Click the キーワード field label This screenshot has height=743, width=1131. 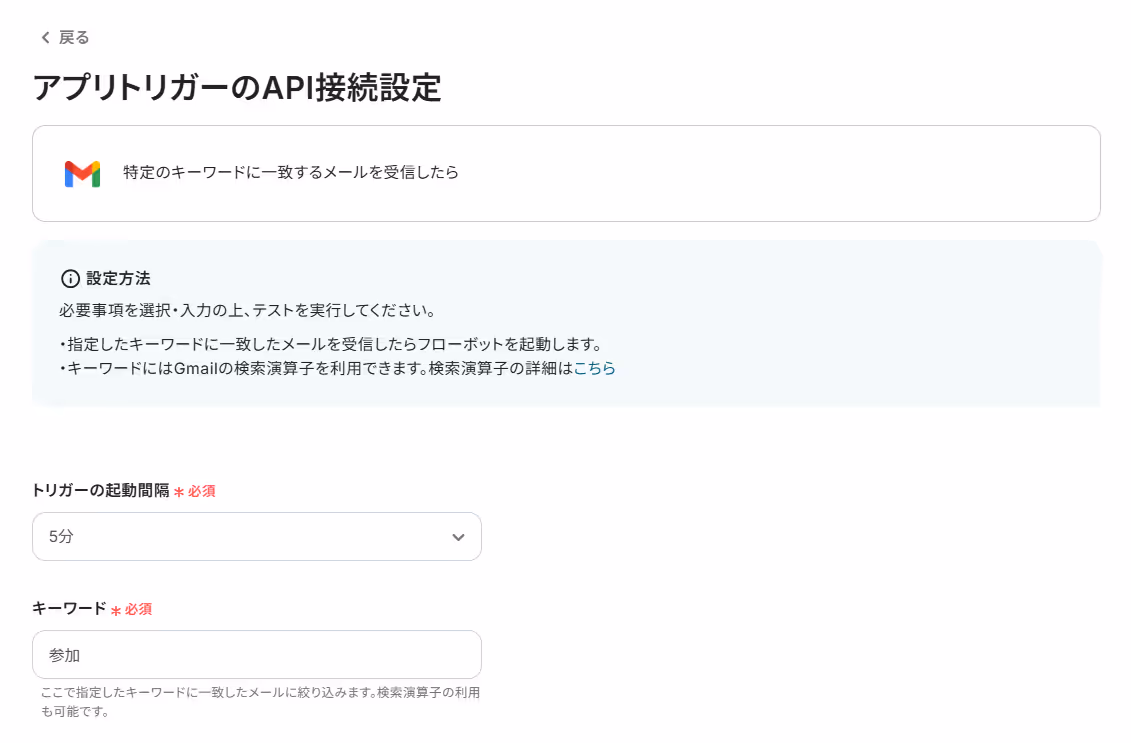click(x=69, y=609)
